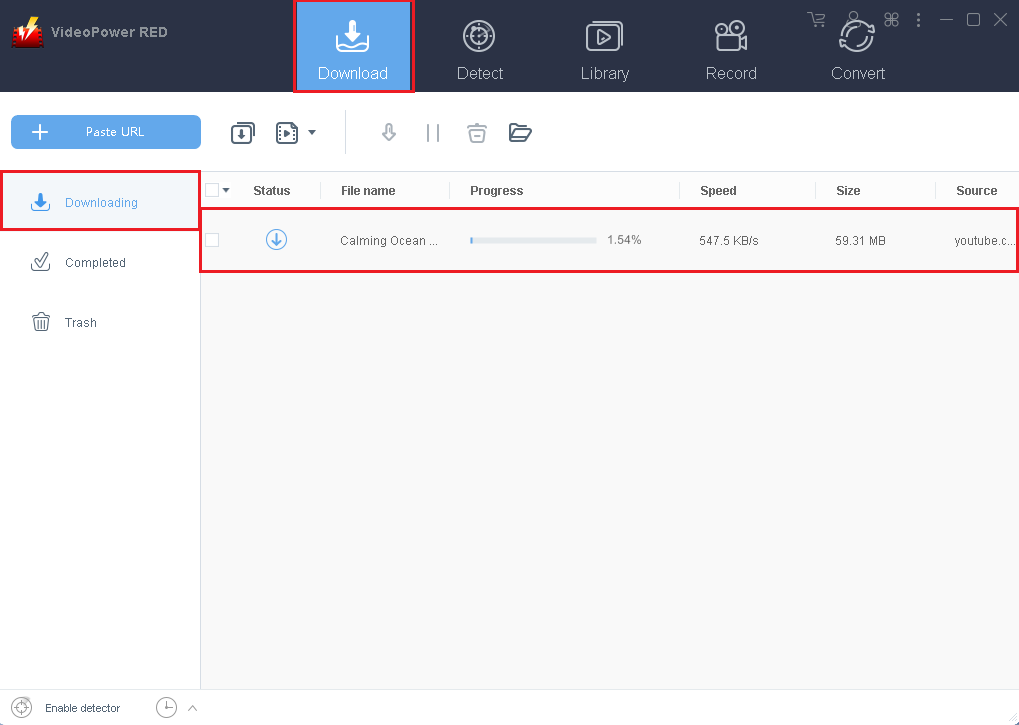Switch to the Library tab
Image resolution: width=1019 pixels, height=725 pixels.
point(604,46)
